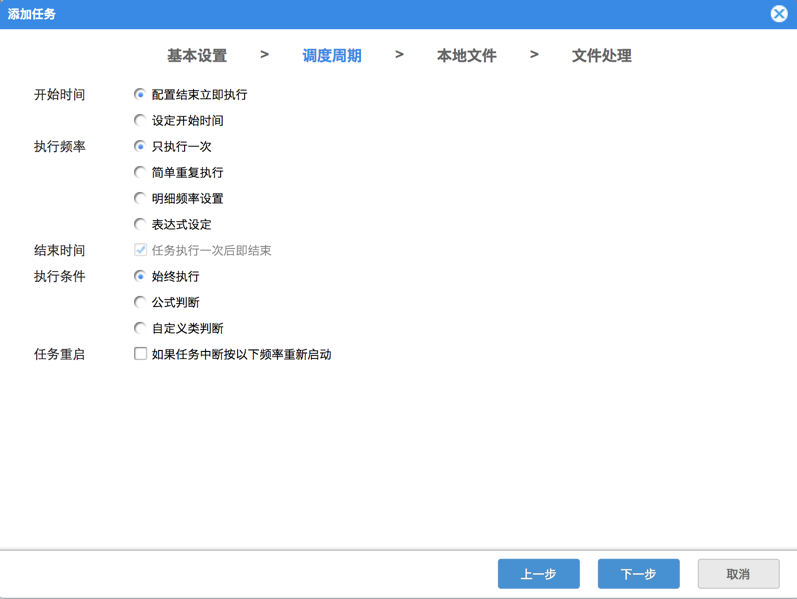Choose 简单重复执行 frequency option
The image size is (797, 599).
tap(140, 172)
